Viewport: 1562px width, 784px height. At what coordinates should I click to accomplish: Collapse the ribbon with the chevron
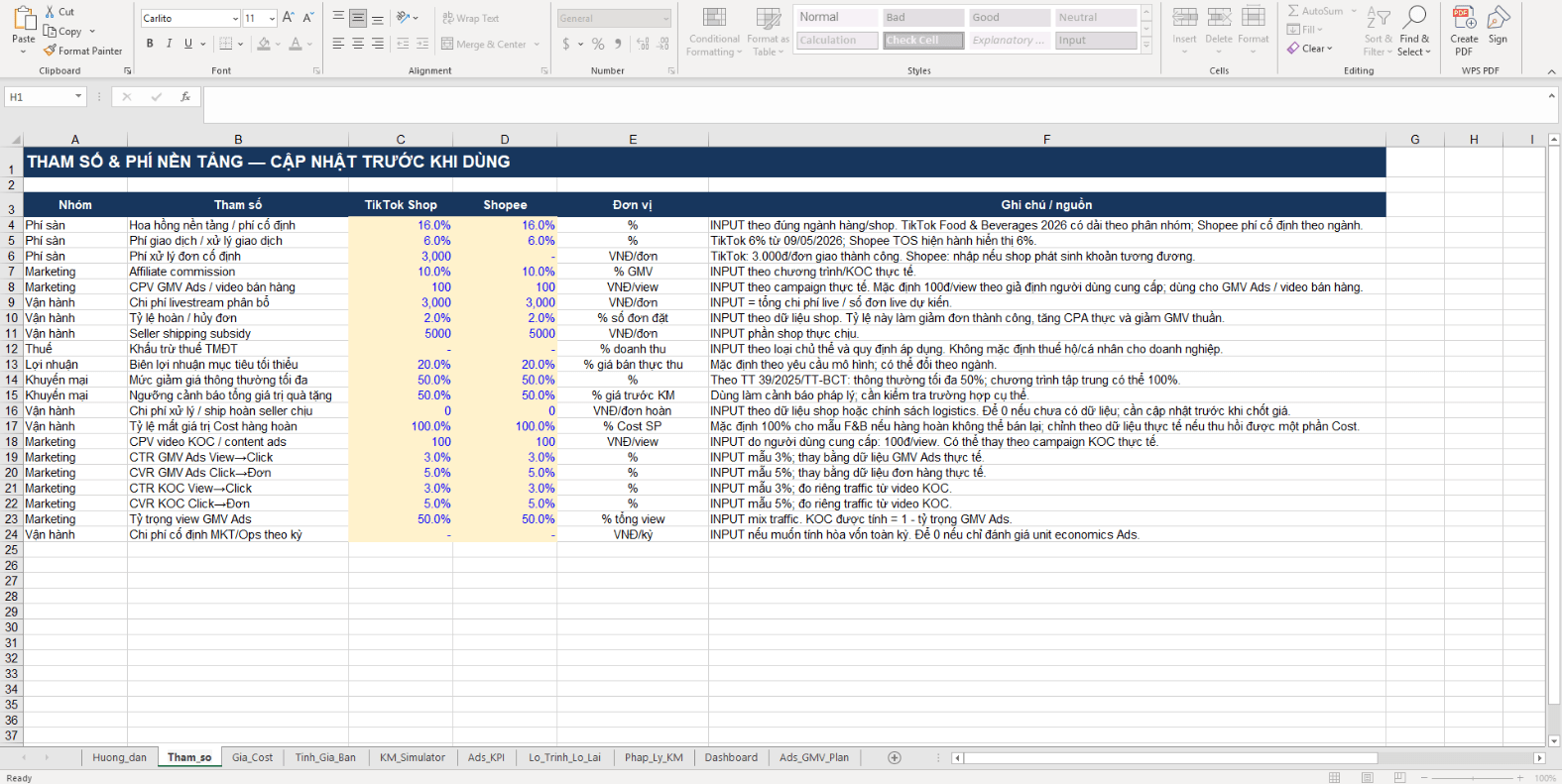[x=1551, y=71]
